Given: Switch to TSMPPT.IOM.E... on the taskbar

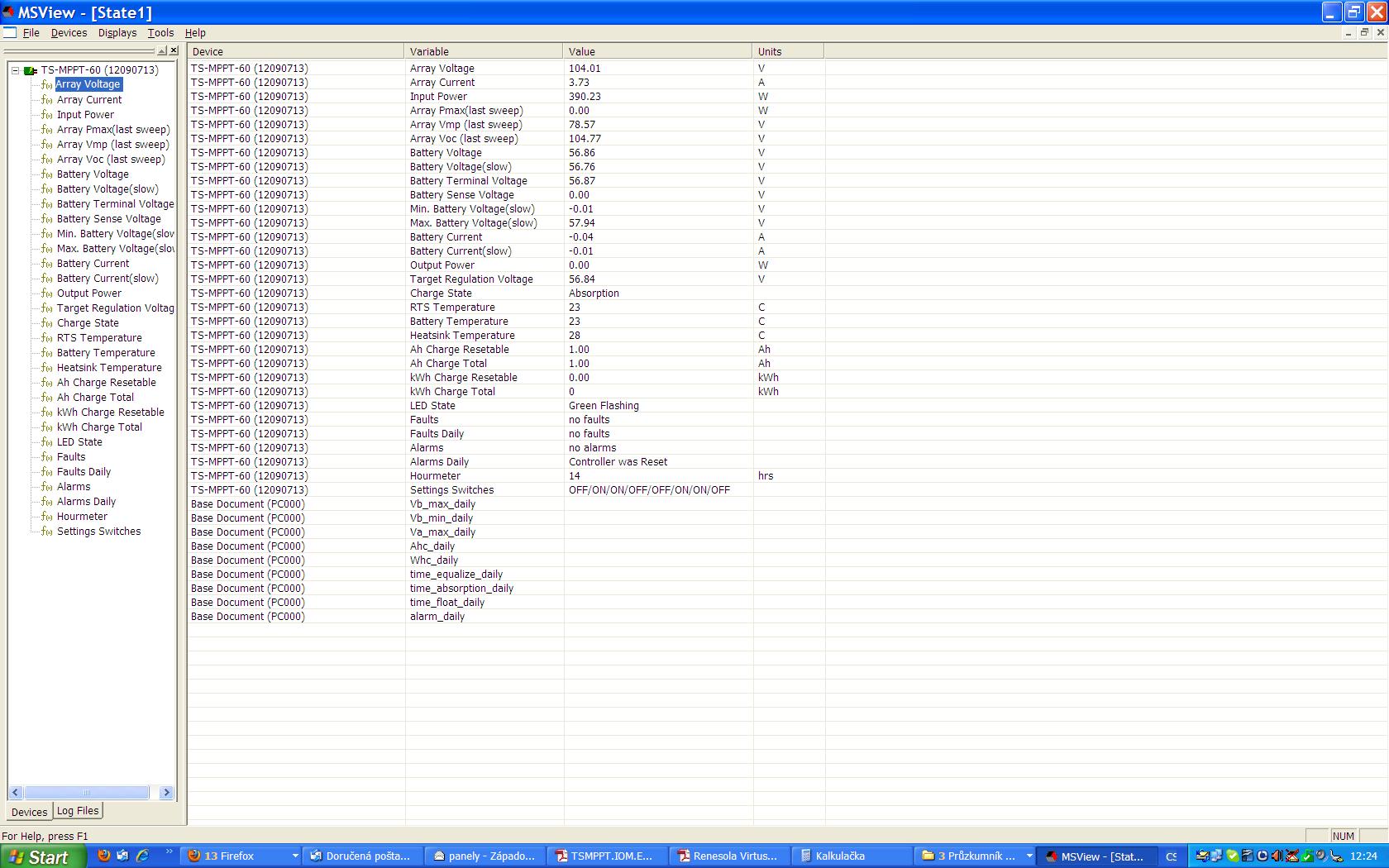Looking at the screenshot, I should click(x=608, y=856).
